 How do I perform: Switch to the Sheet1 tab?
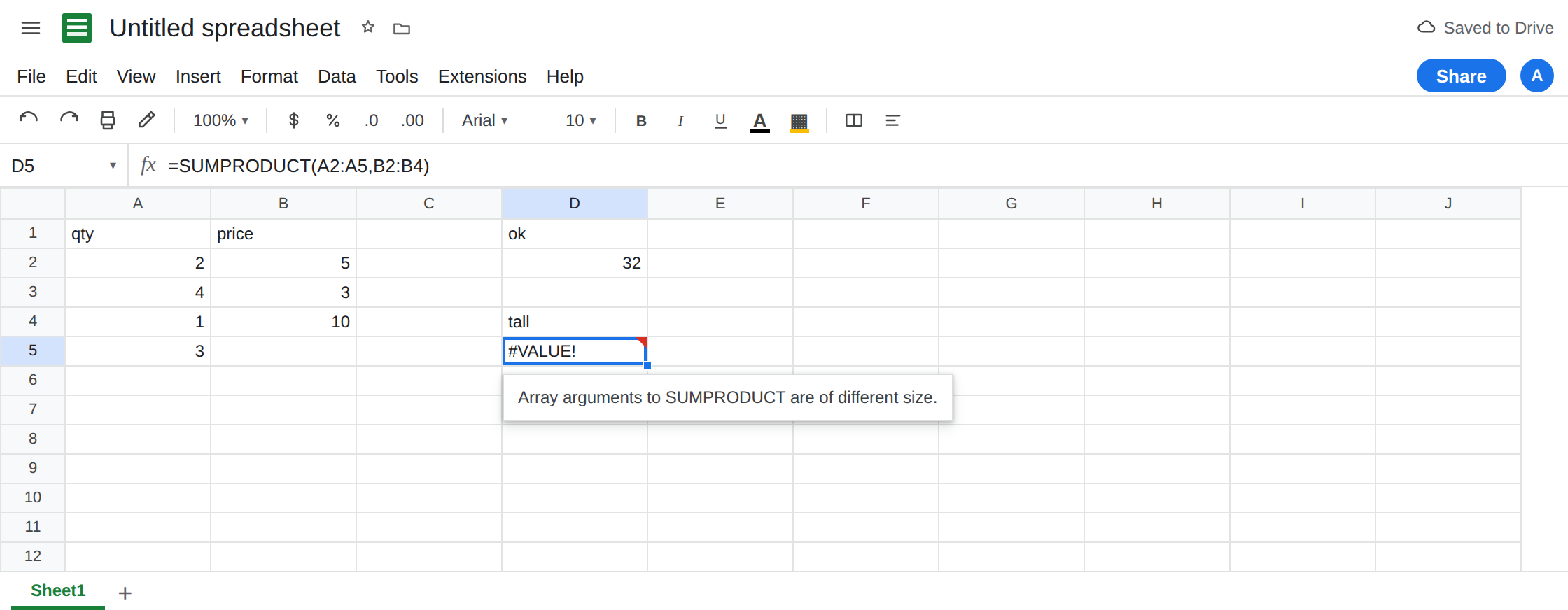[x=58, y=590]
